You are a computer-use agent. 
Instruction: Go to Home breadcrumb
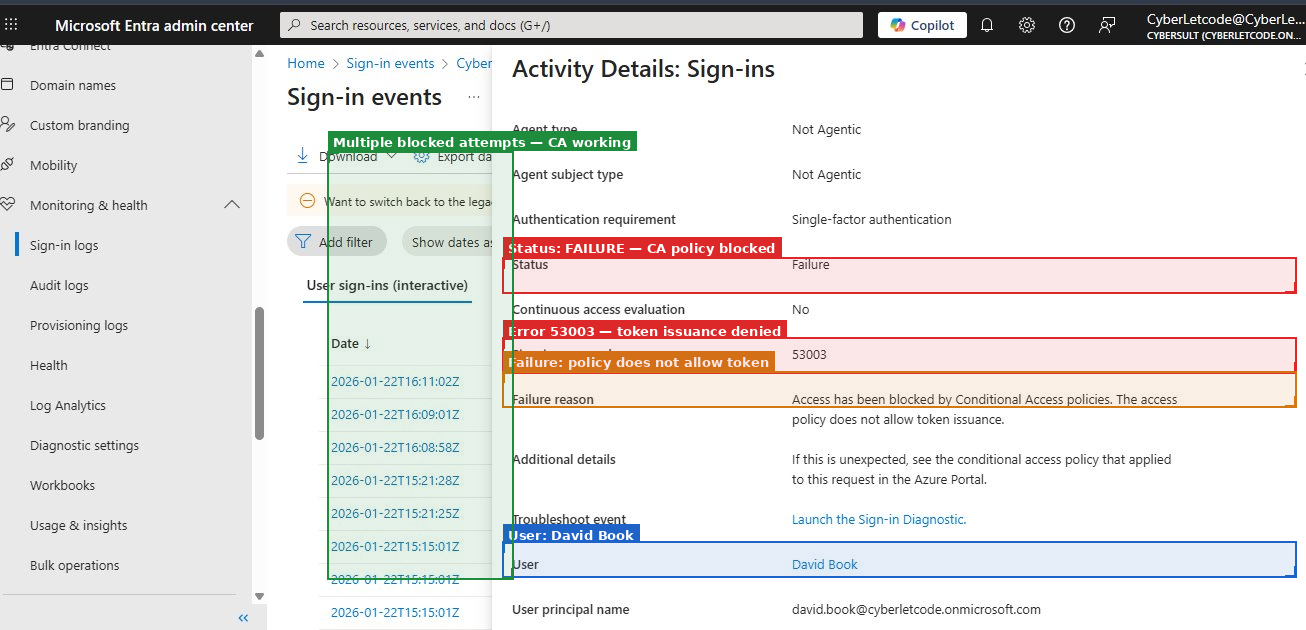click(306, 63)
